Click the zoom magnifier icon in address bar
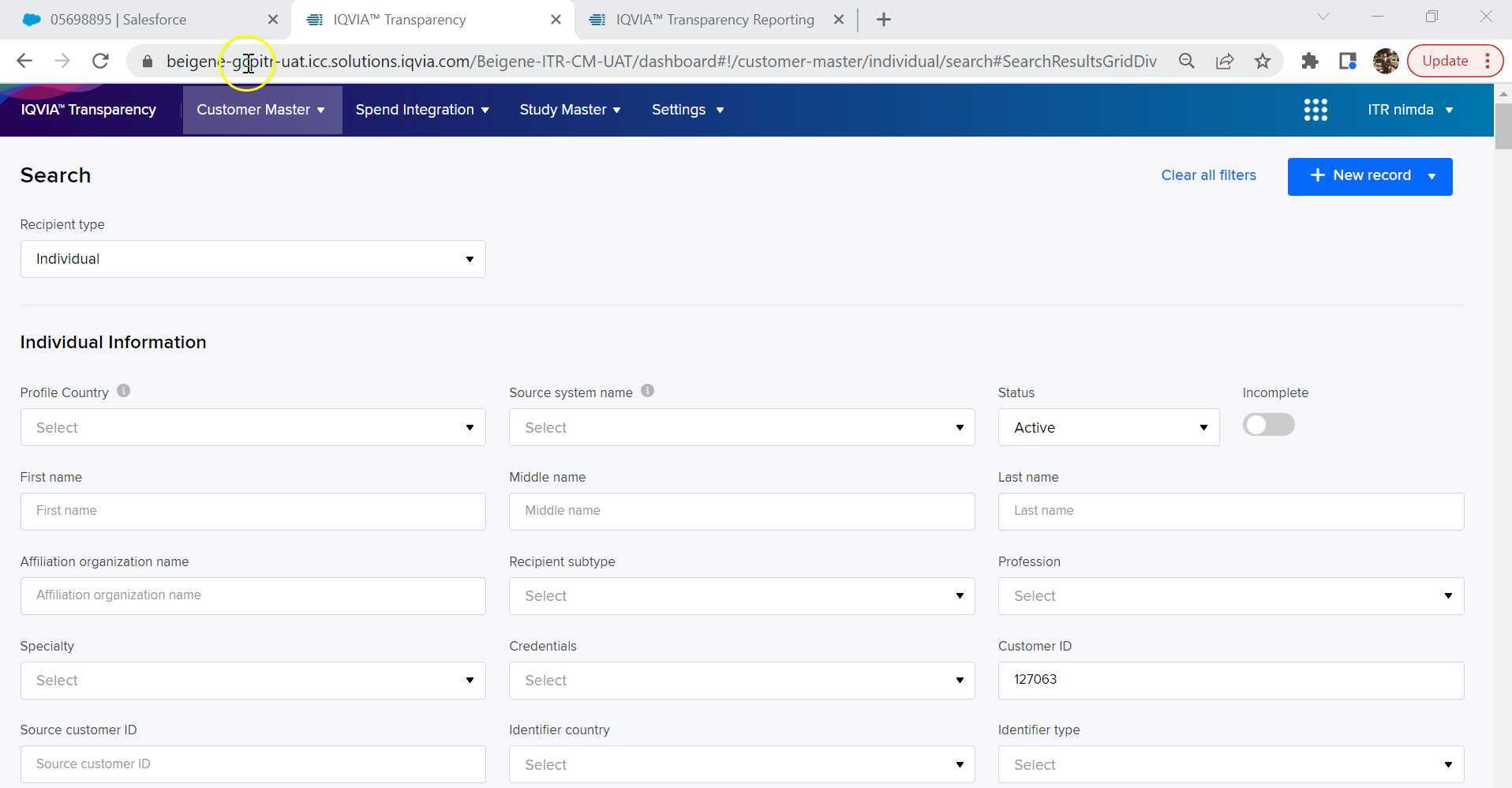The width and height of the screenshot is (1512, 788). click(x=1186, y=61)
